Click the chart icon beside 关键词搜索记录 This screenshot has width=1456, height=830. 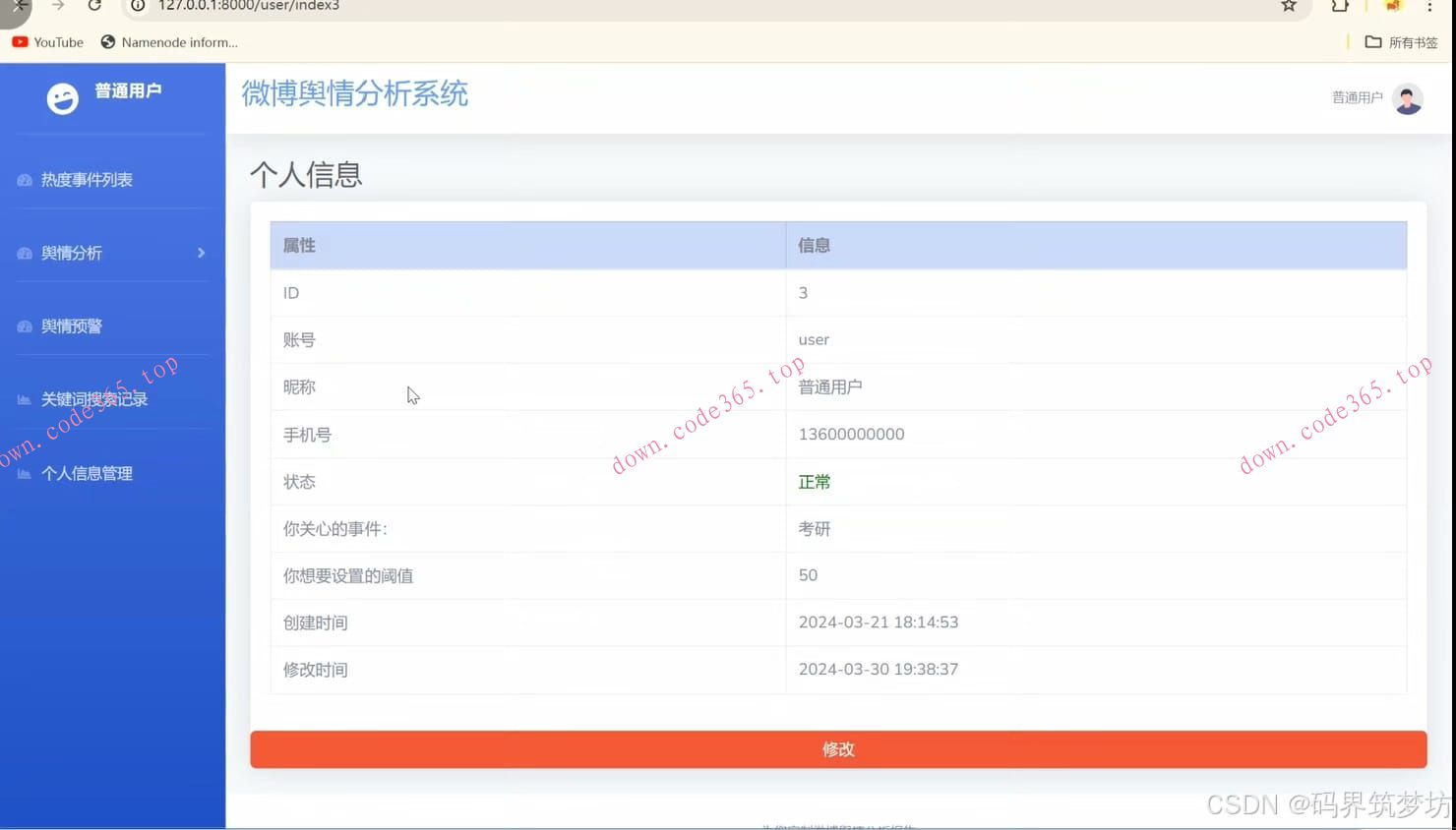click(x=24, y=399)
